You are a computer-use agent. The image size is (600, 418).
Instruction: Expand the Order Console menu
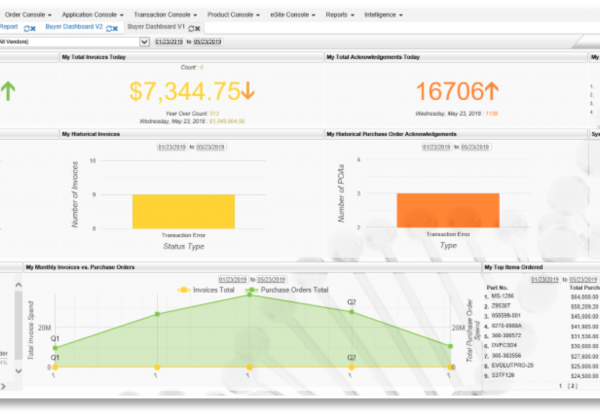(31, 15)
